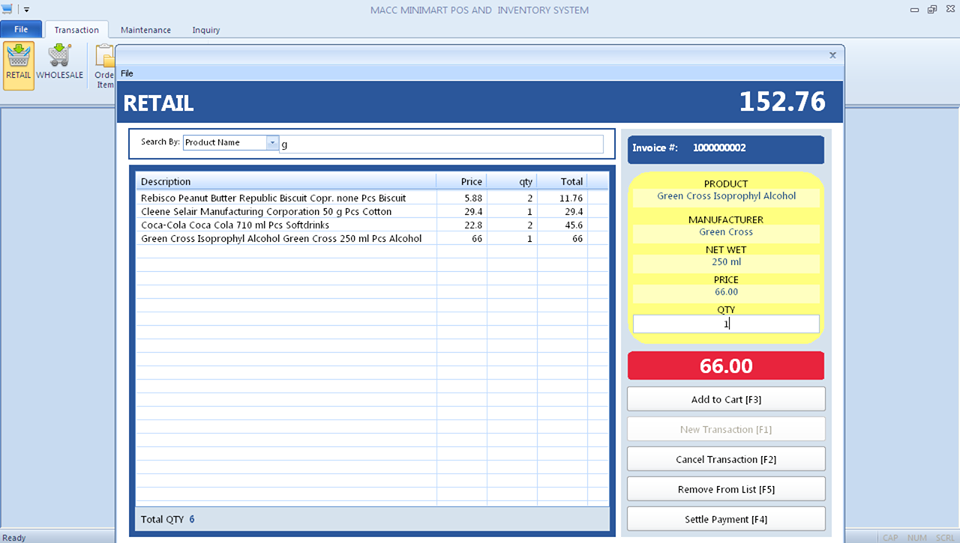Select the Rebisco Peanut Butter row

coord(372,198)
